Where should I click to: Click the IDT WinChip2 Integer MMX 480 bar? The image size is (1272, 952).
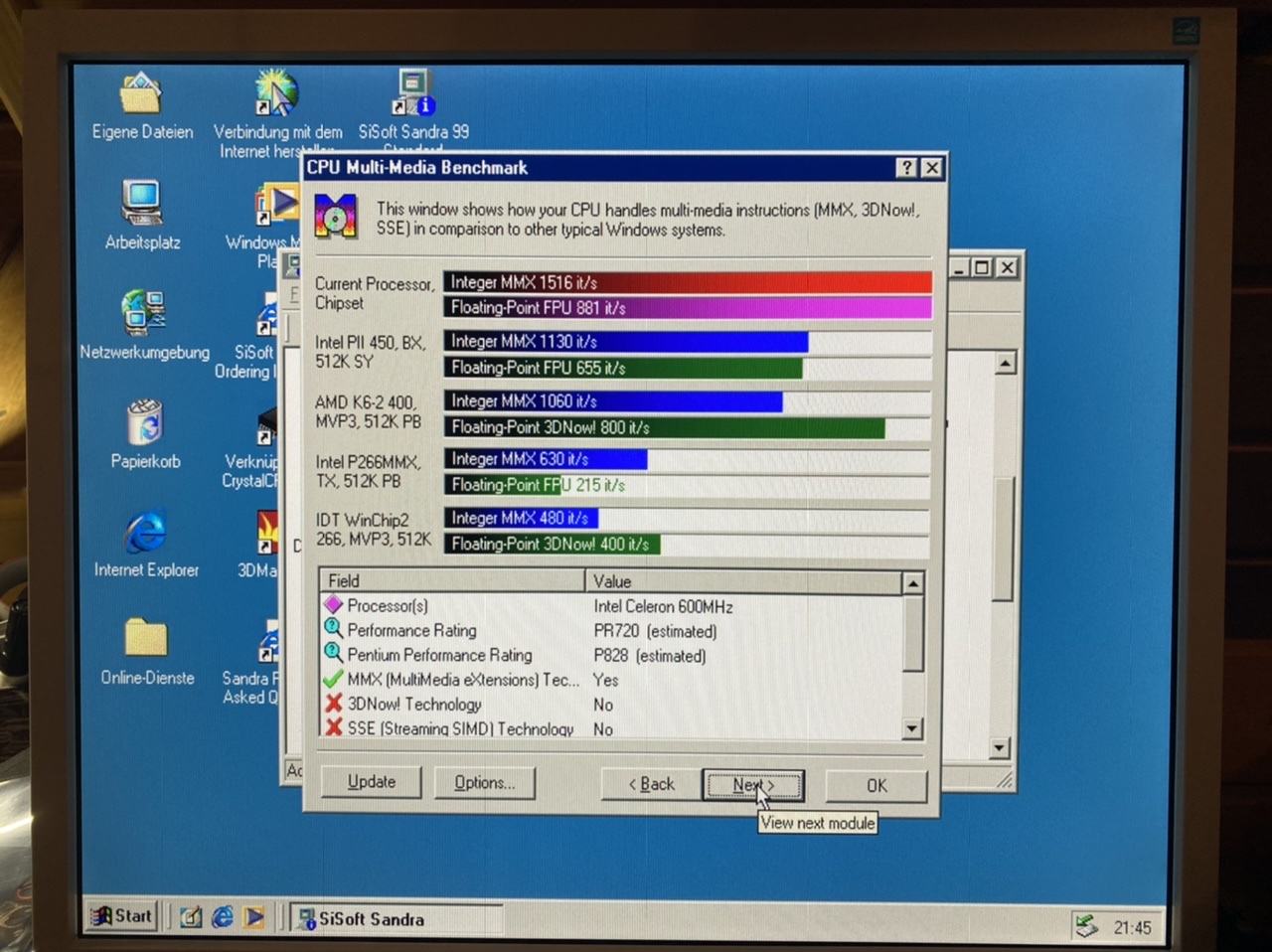click(521, 518)
